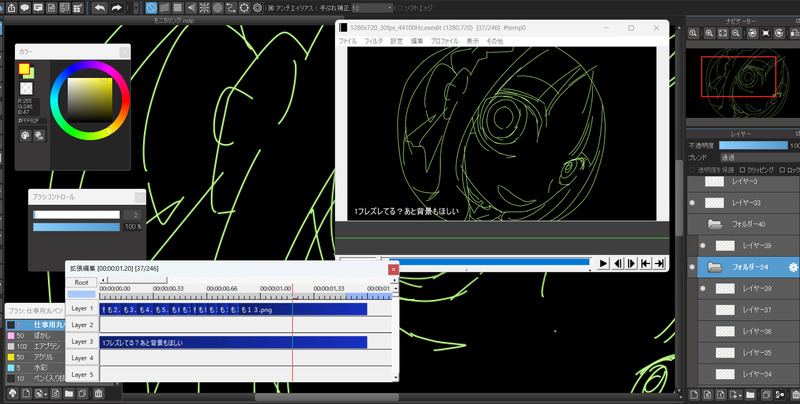Click the gear icon on フォルダー24
The height and width of the screenshot is (404, 800).
[793, 267]
